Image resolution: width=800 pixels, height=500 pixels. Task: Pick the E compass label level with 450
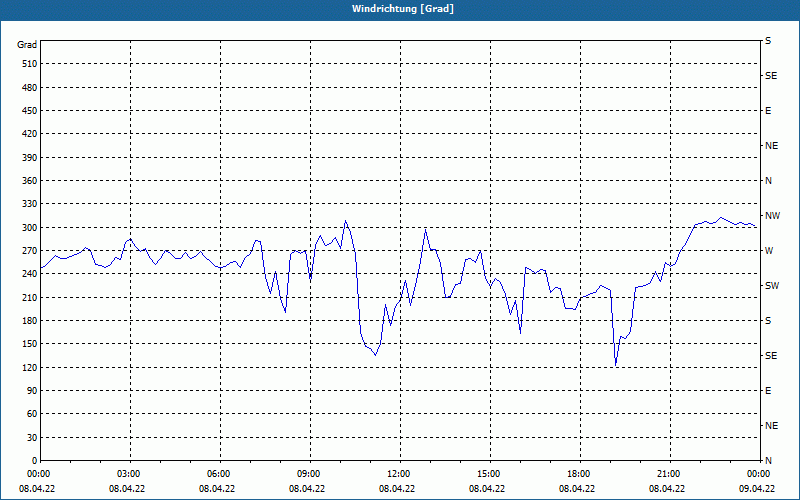coord(768,111)
